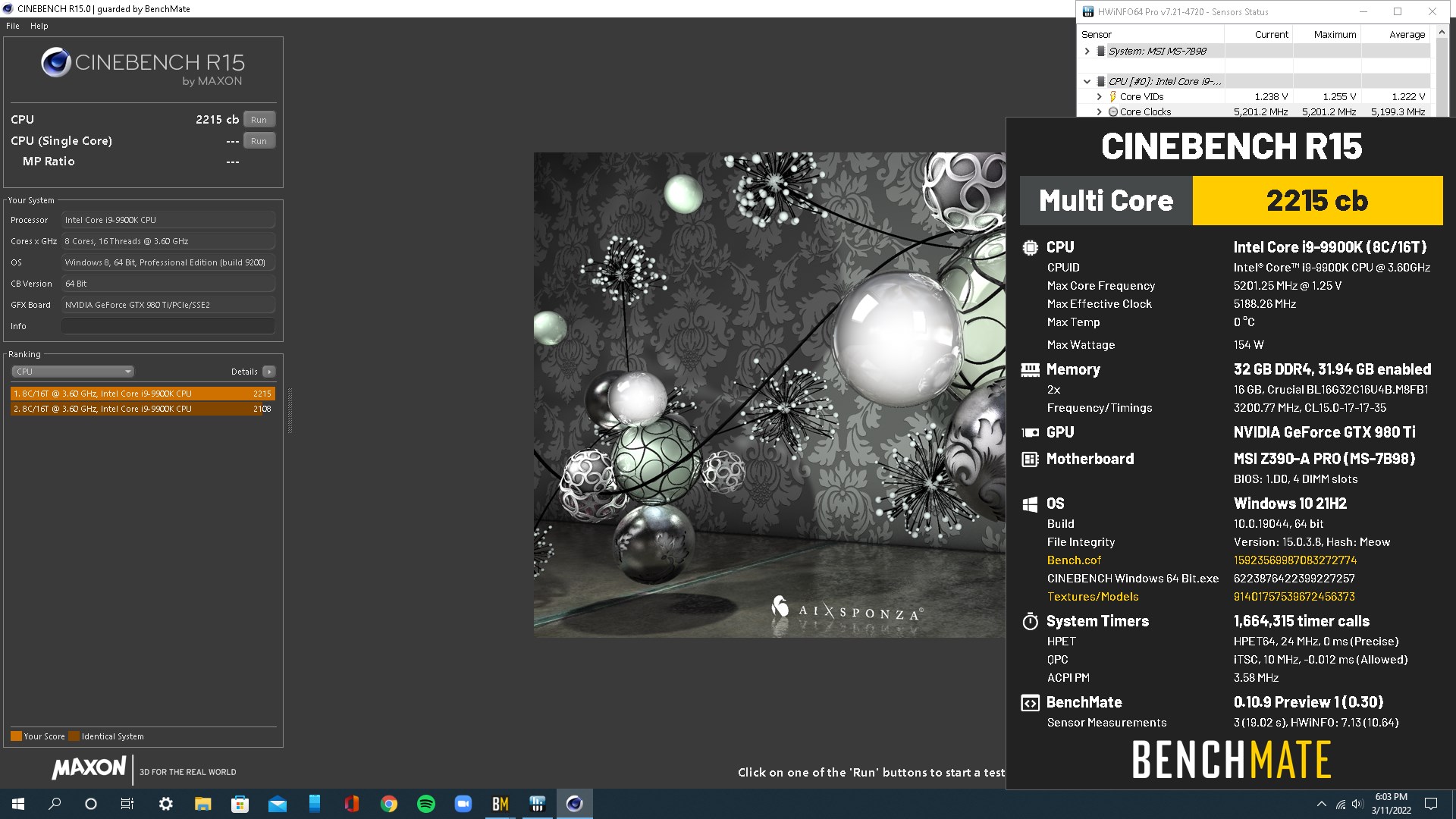Expand Core Clocks row in HWiNFO
This screenshot has height=819, width=1456.
point(1099,111)
